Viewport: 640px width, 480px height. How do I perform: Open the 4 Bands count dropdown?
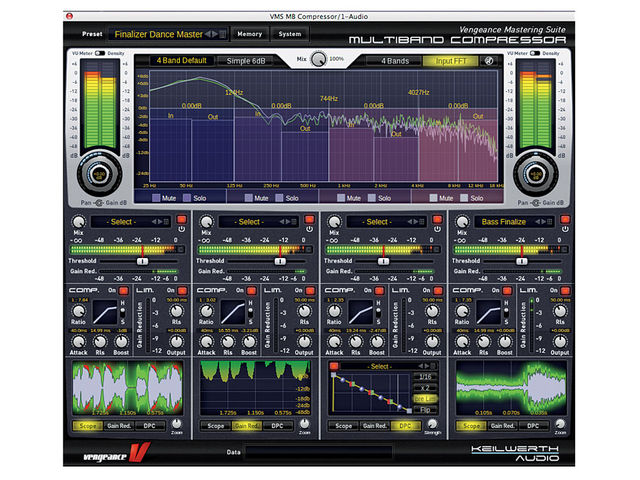(395, 61)
